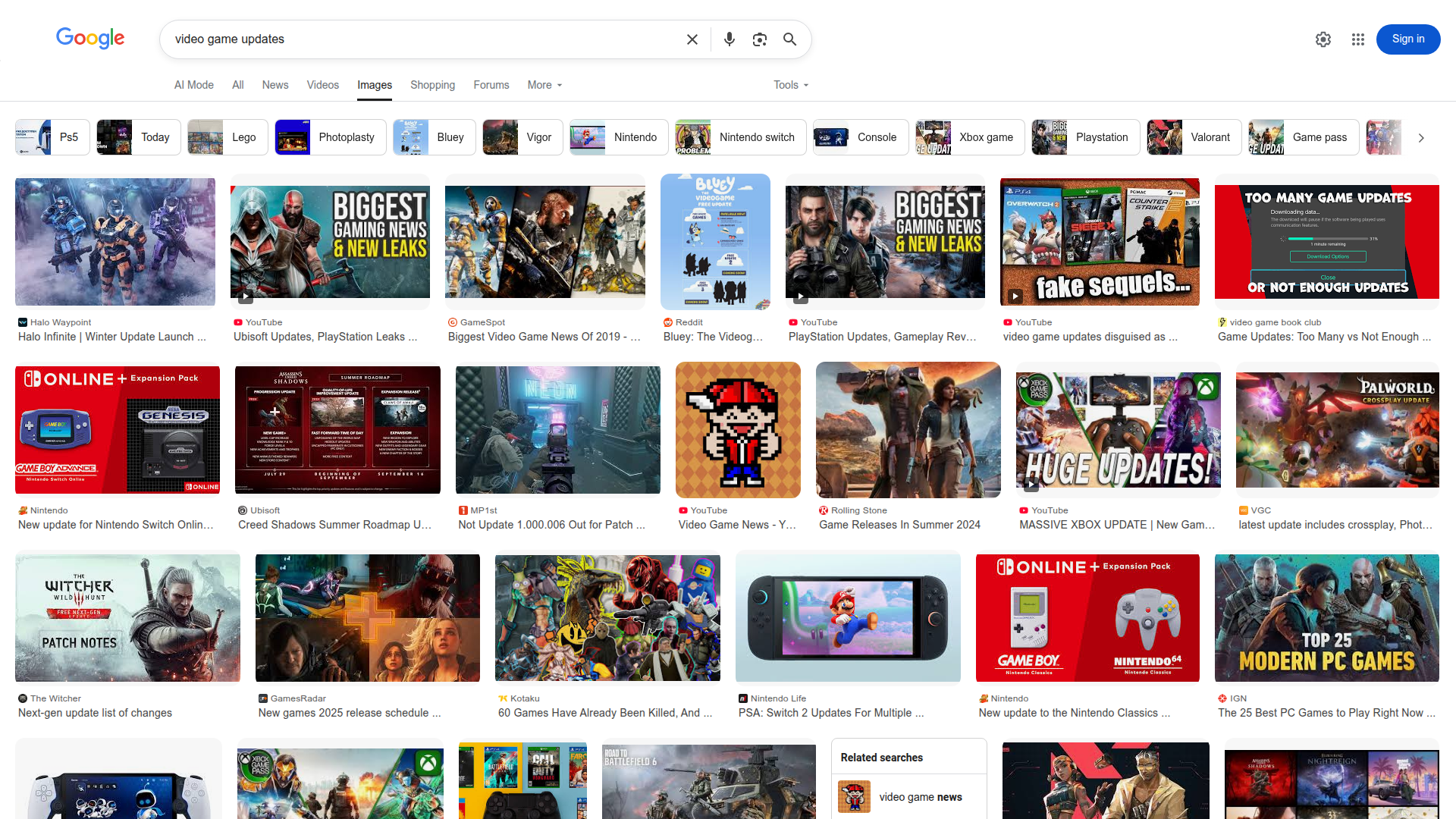
Task: Submit search using the magnifier icon
Action: tap(789, 39)
